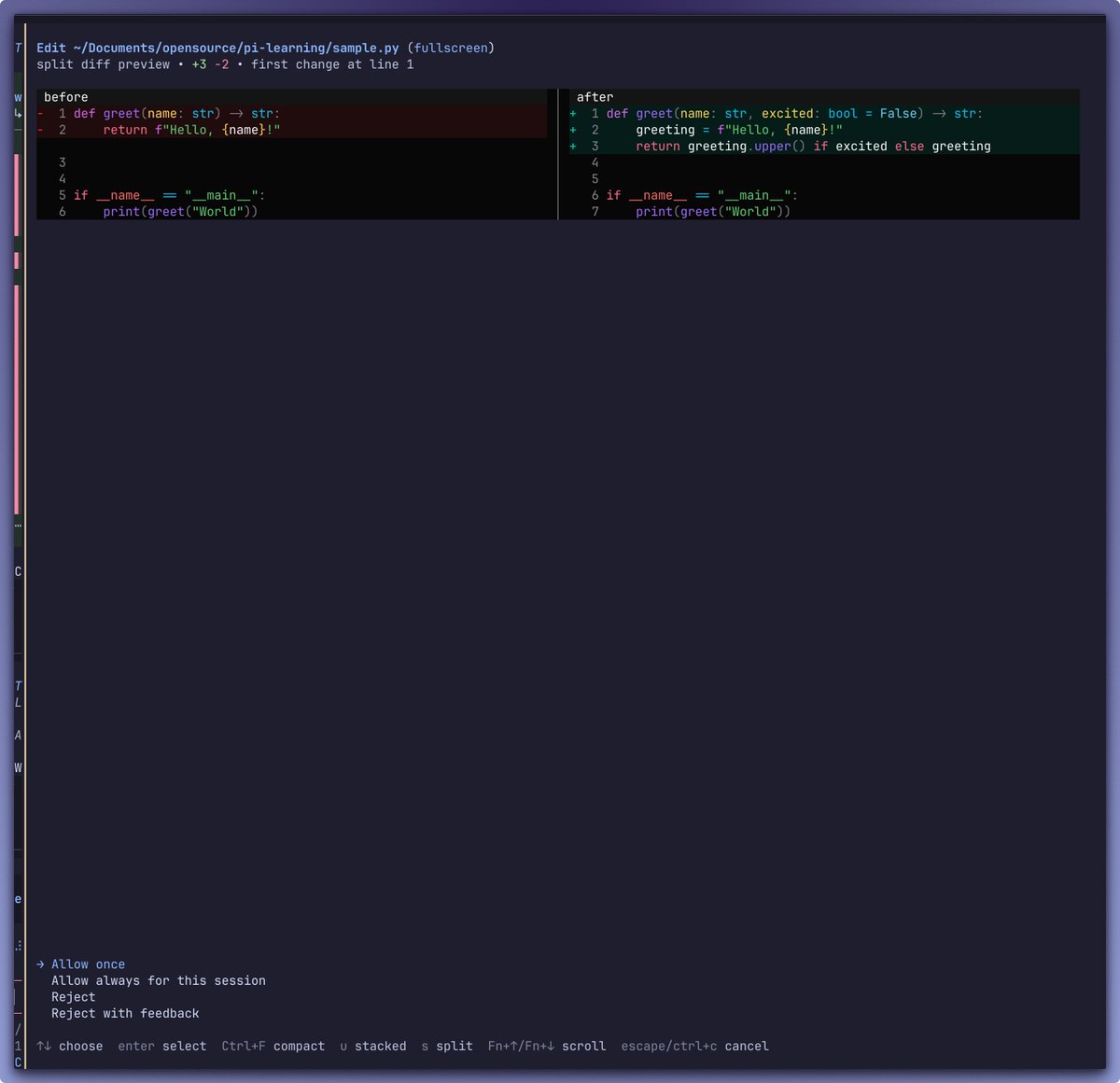
Task: Click the "Ctrl+F compact" hint
Action: pyautogui.click(x=273, y=1046)
